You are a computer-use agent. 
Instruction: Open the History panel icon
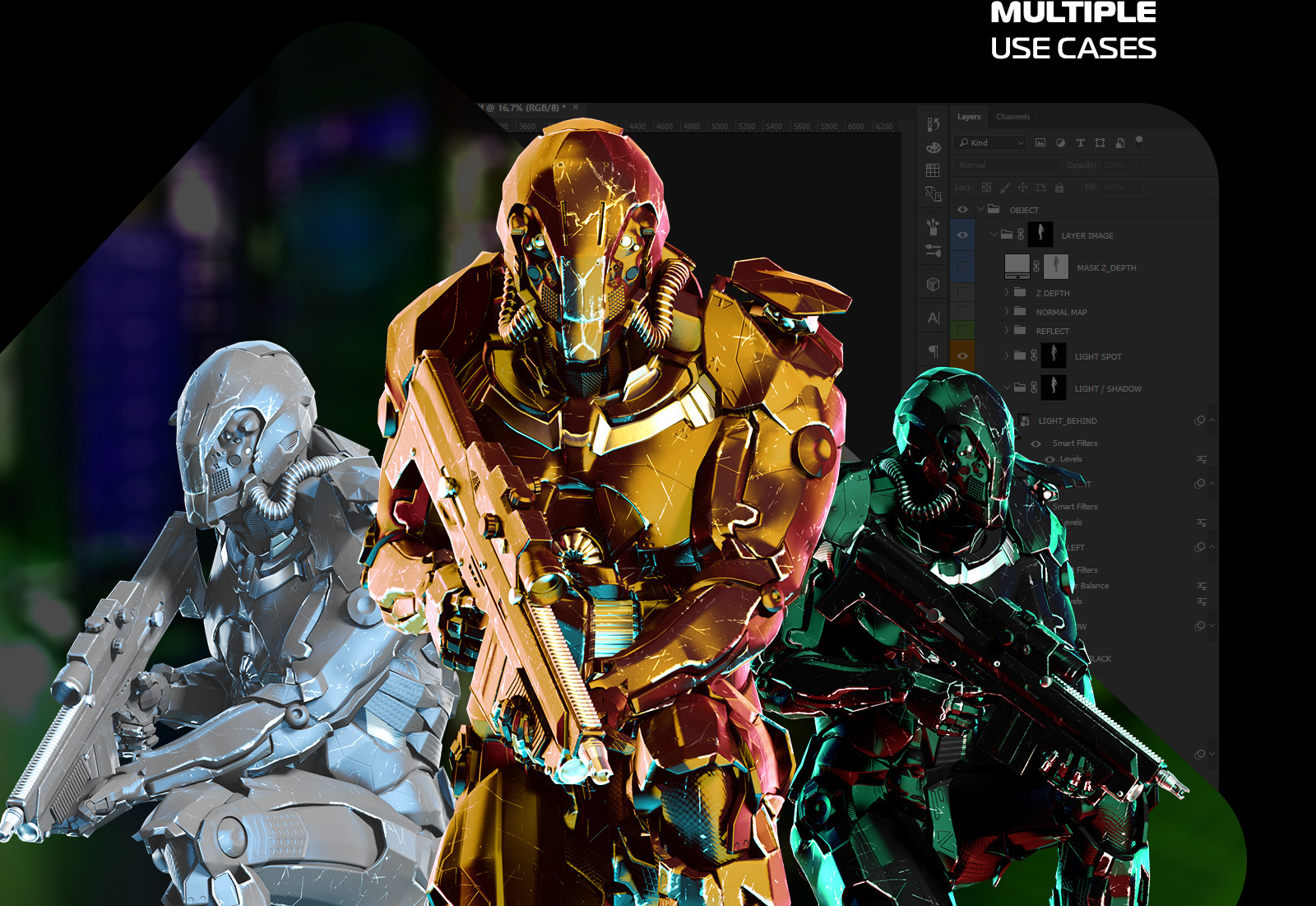tap(933, 124)
